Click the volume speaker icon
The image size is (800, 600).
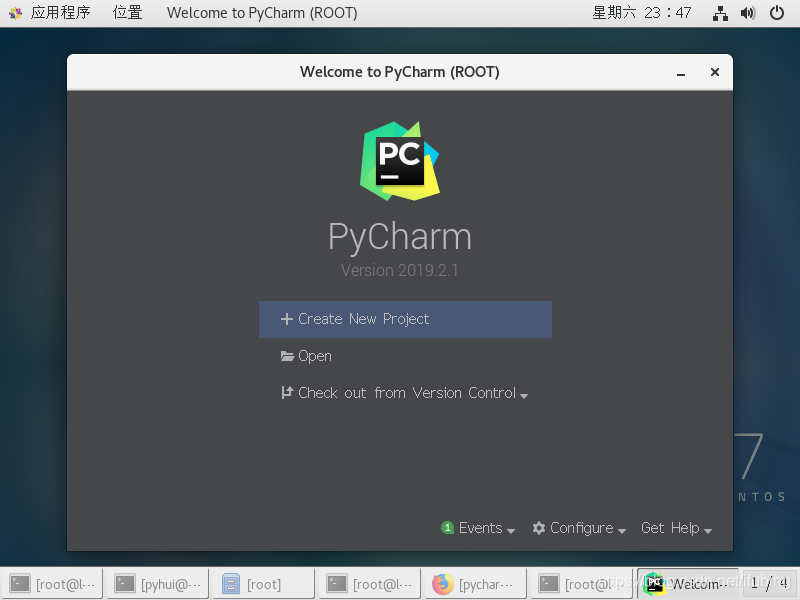748,13
